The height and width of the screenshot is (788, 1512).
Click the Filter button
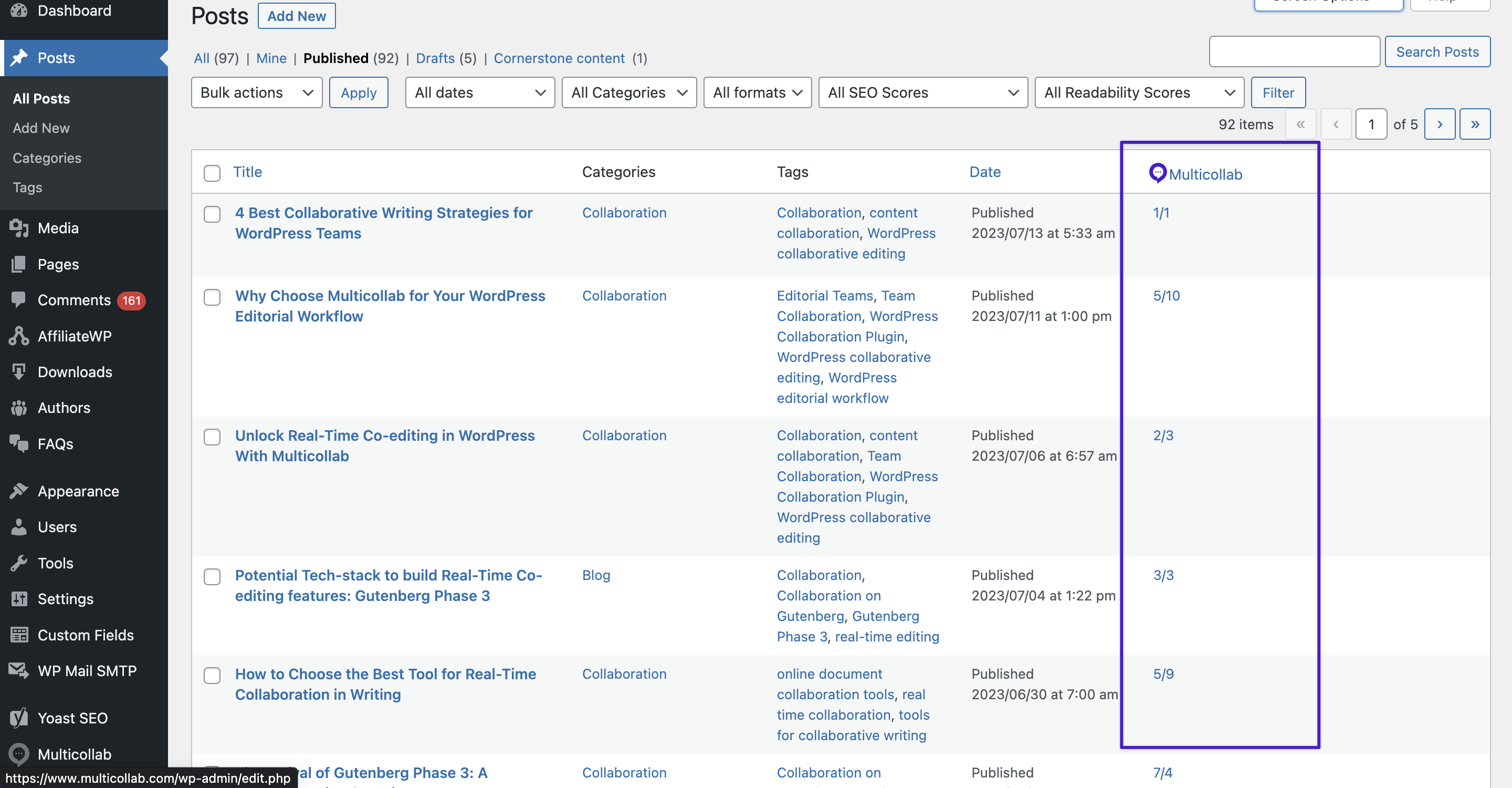pyautogui.click(x=1278, y=93)
